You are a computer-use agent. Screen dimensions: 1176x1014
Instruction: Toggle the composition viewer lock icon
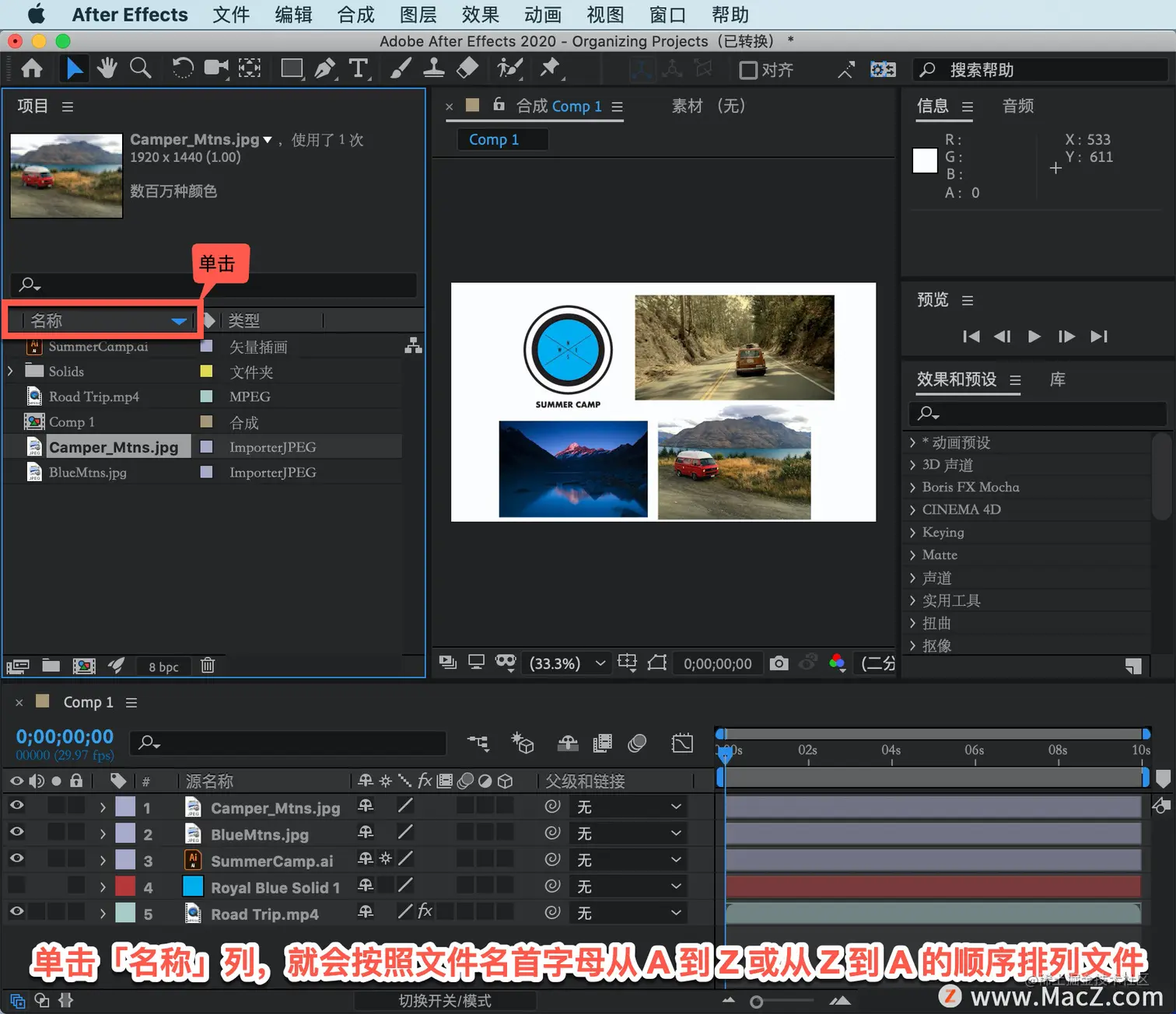(499, 104)
